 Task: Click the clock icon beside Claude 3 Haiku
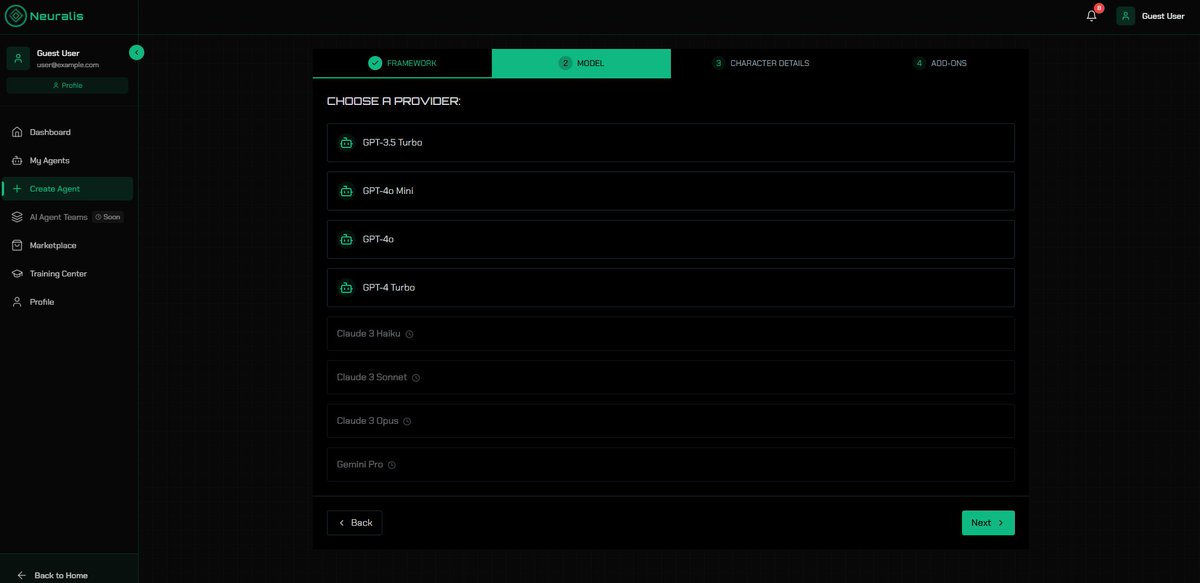click(410, 334)
